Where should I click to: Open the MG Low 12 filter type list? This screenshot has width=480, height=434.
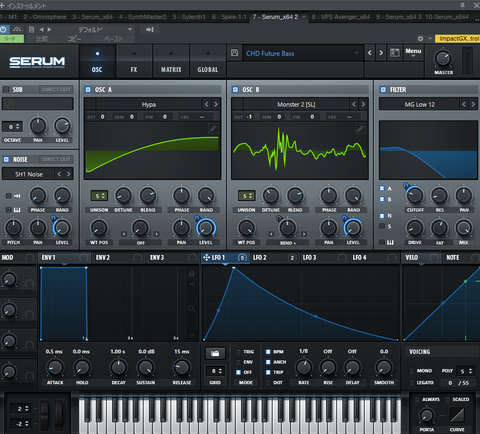[x=419, y=104]
